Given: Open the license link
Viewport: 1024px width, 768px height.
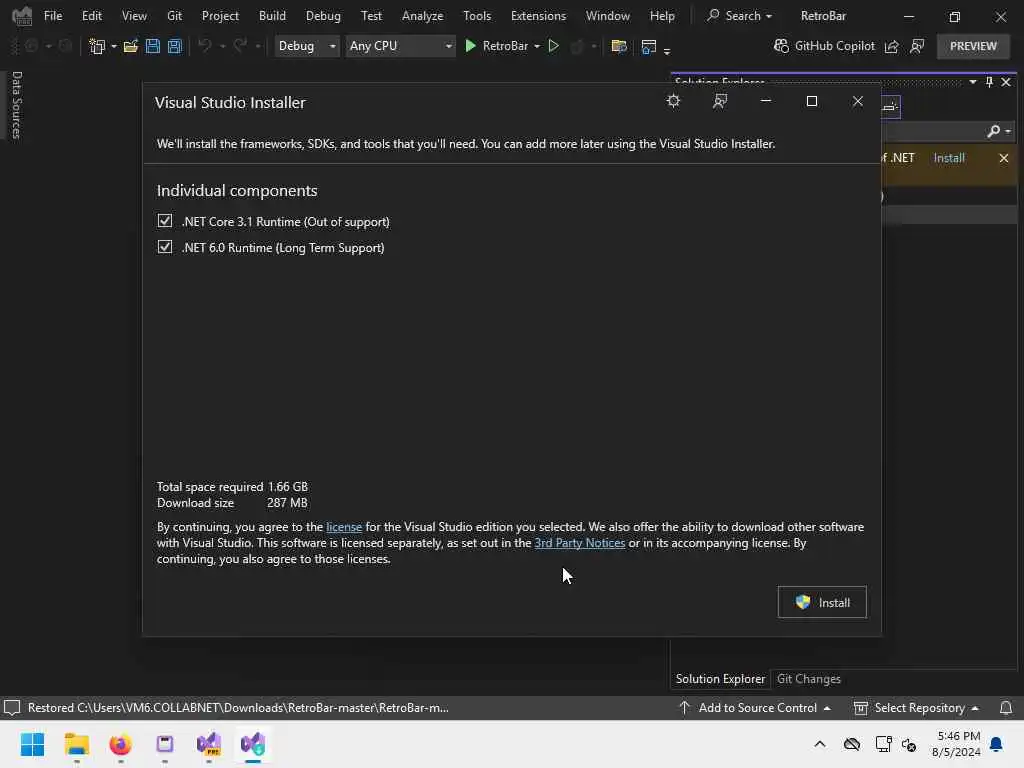Looking at the screenshot, I should coord(344,526).
